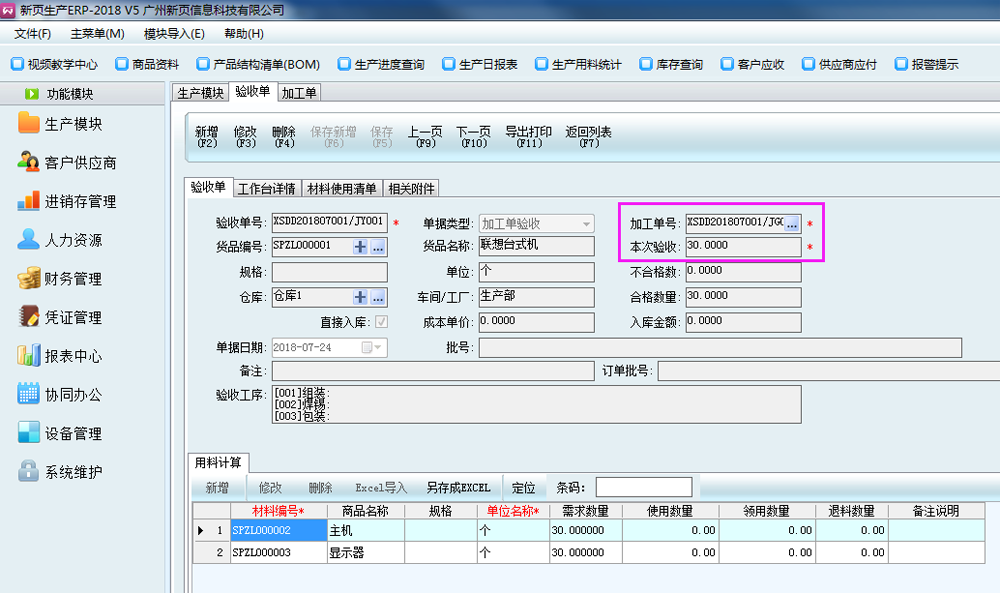Click the 仓库 ellipsis lookup button
Image resolution: width=1000 pixels, height=593 pixels.
[x=378, y=297]
